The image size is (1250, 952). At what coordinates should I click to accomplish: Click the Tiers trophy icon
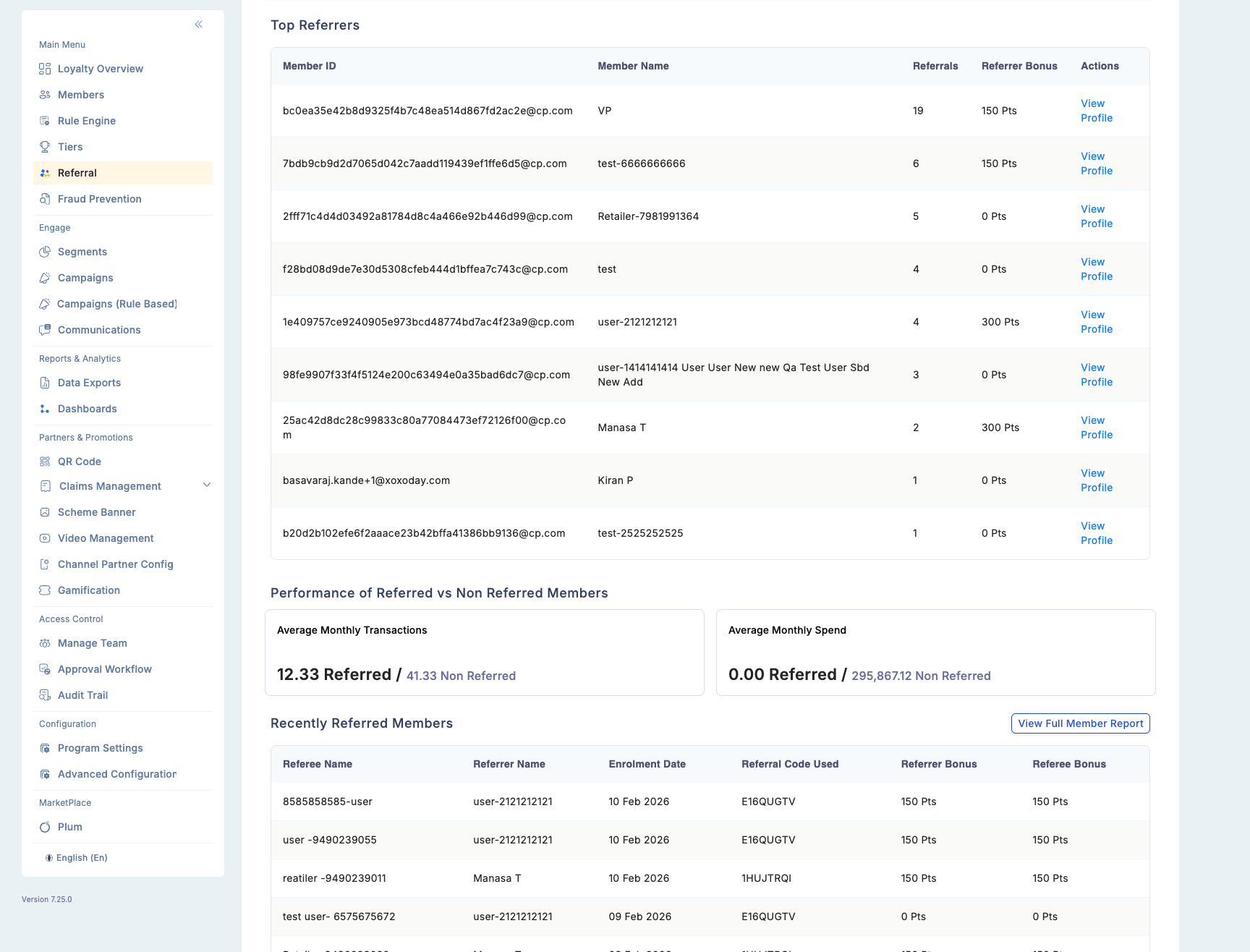45,147
